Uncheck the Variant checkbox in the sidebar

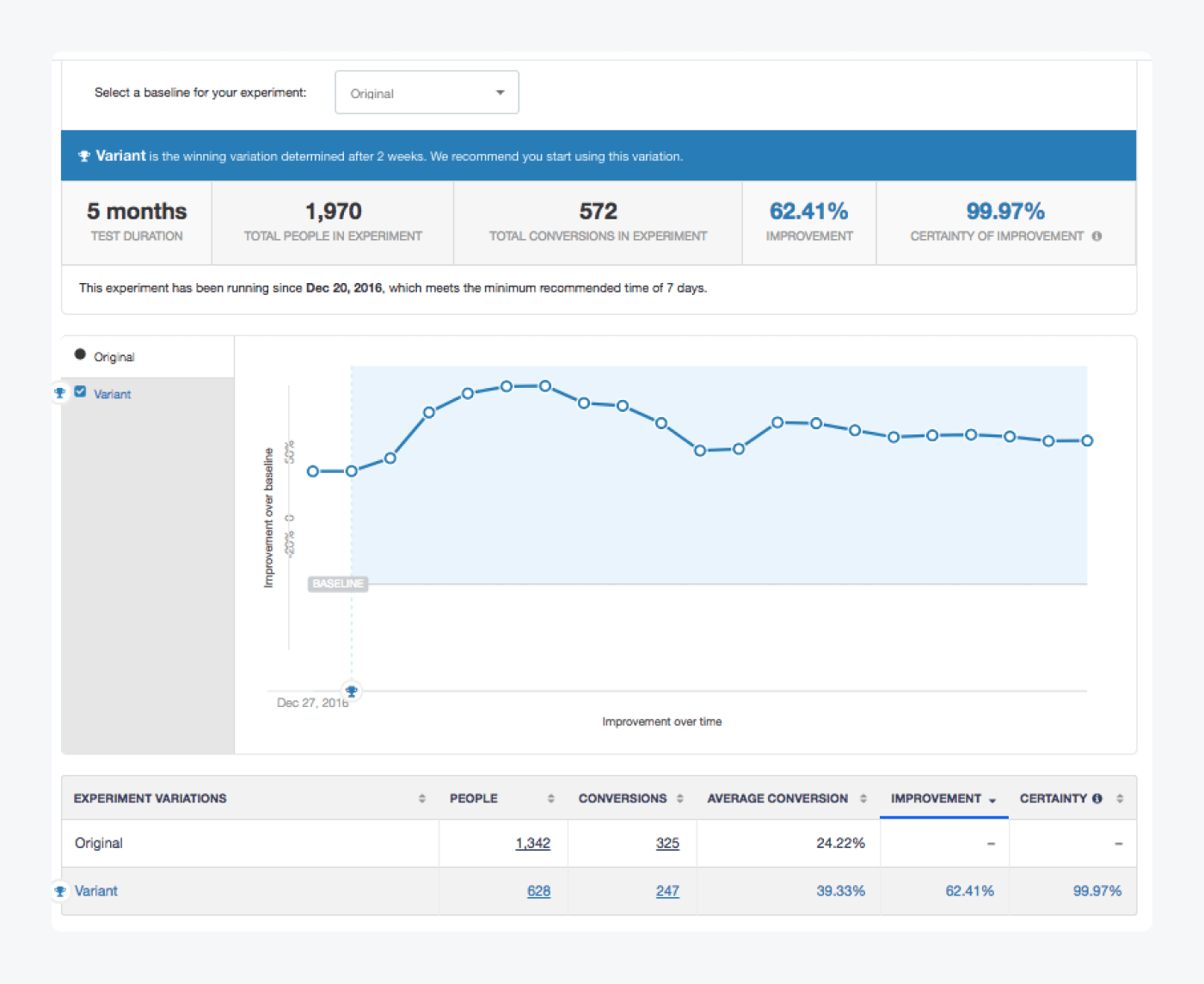tap(80, 391)
